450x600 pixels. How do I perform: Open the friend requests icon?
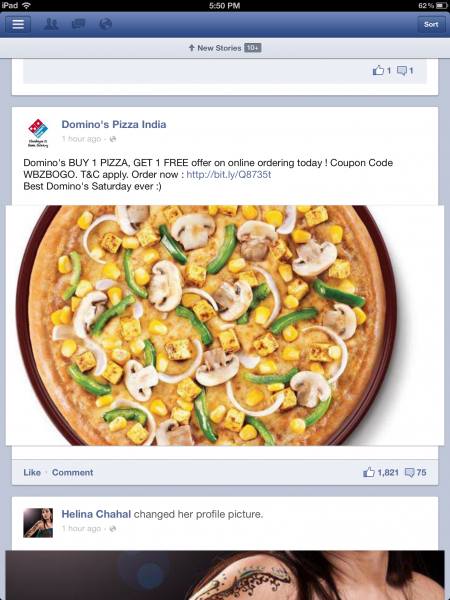51,24
